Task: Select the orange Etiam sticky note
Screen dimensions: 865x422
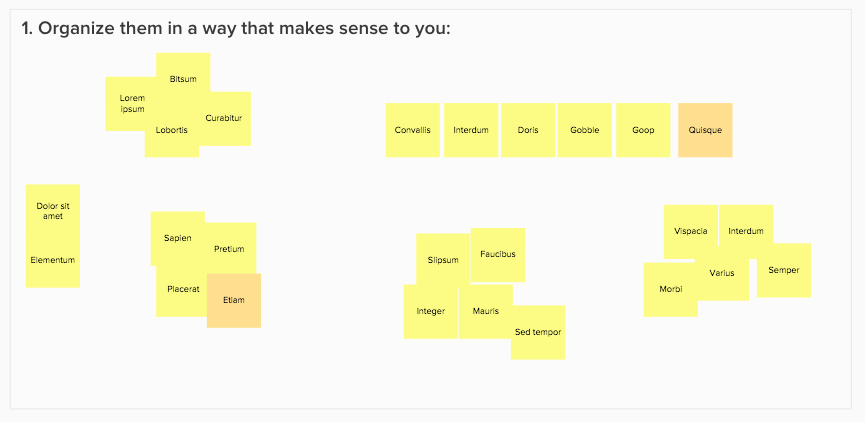Action: tap(234, 301)
